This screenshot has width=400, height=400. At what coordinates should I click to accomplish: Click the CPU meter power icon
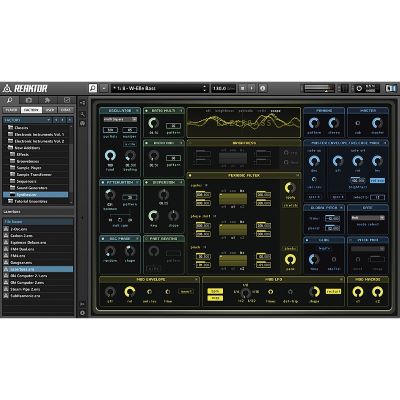pyautogui.click(x=359, y=89)
